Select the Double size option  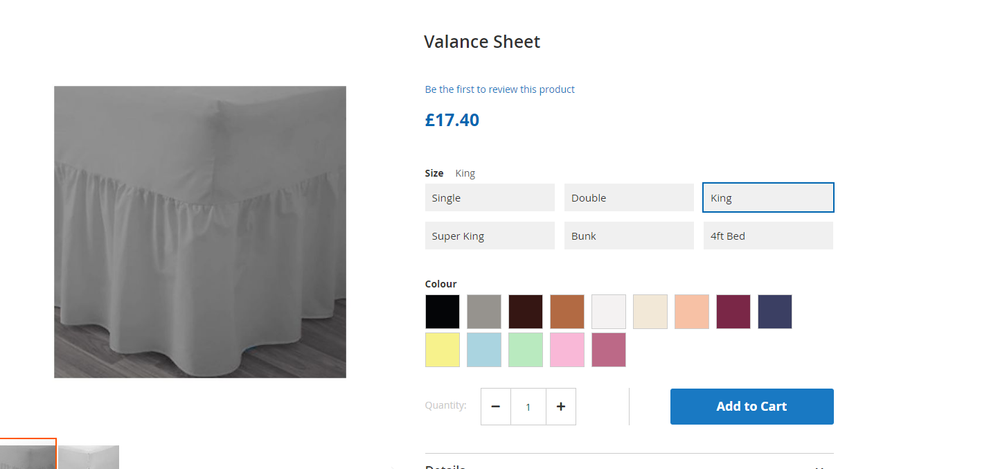(x=628, y=198)
